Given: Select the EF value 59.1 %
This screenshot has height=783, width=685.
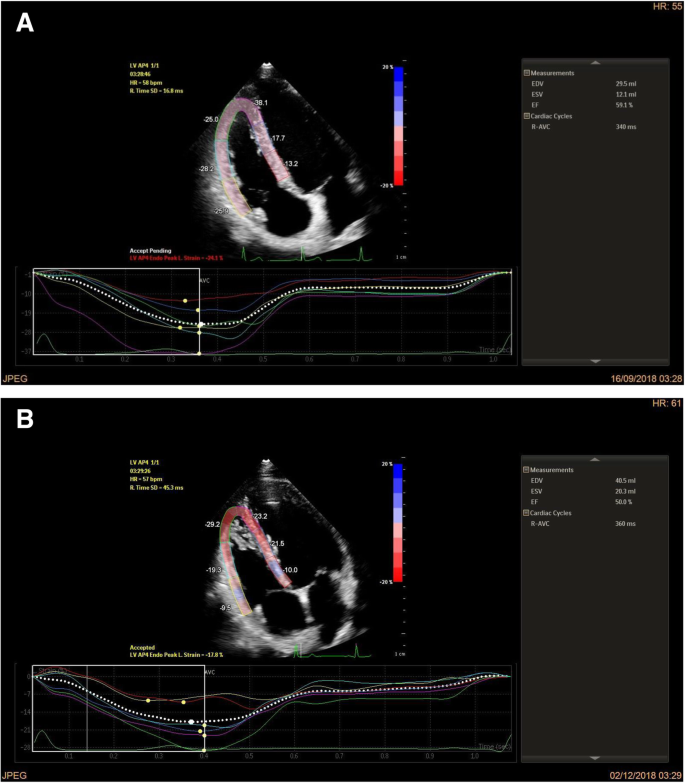Looking at the screenshot, I should 625,105.
